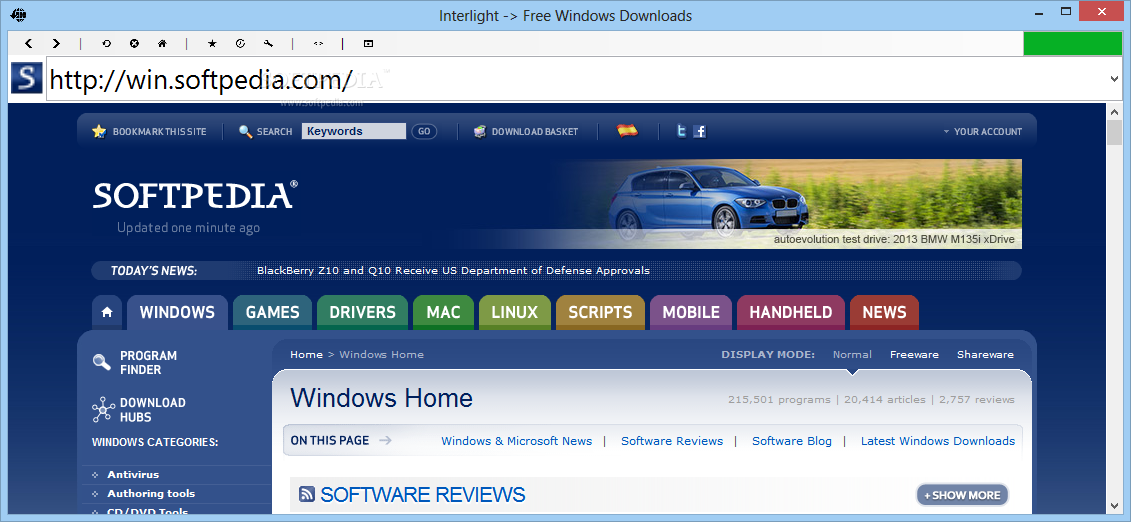Open settings with the wrench icon
The height and width of the screenshot is (522, 1131).
click(268, 43)
